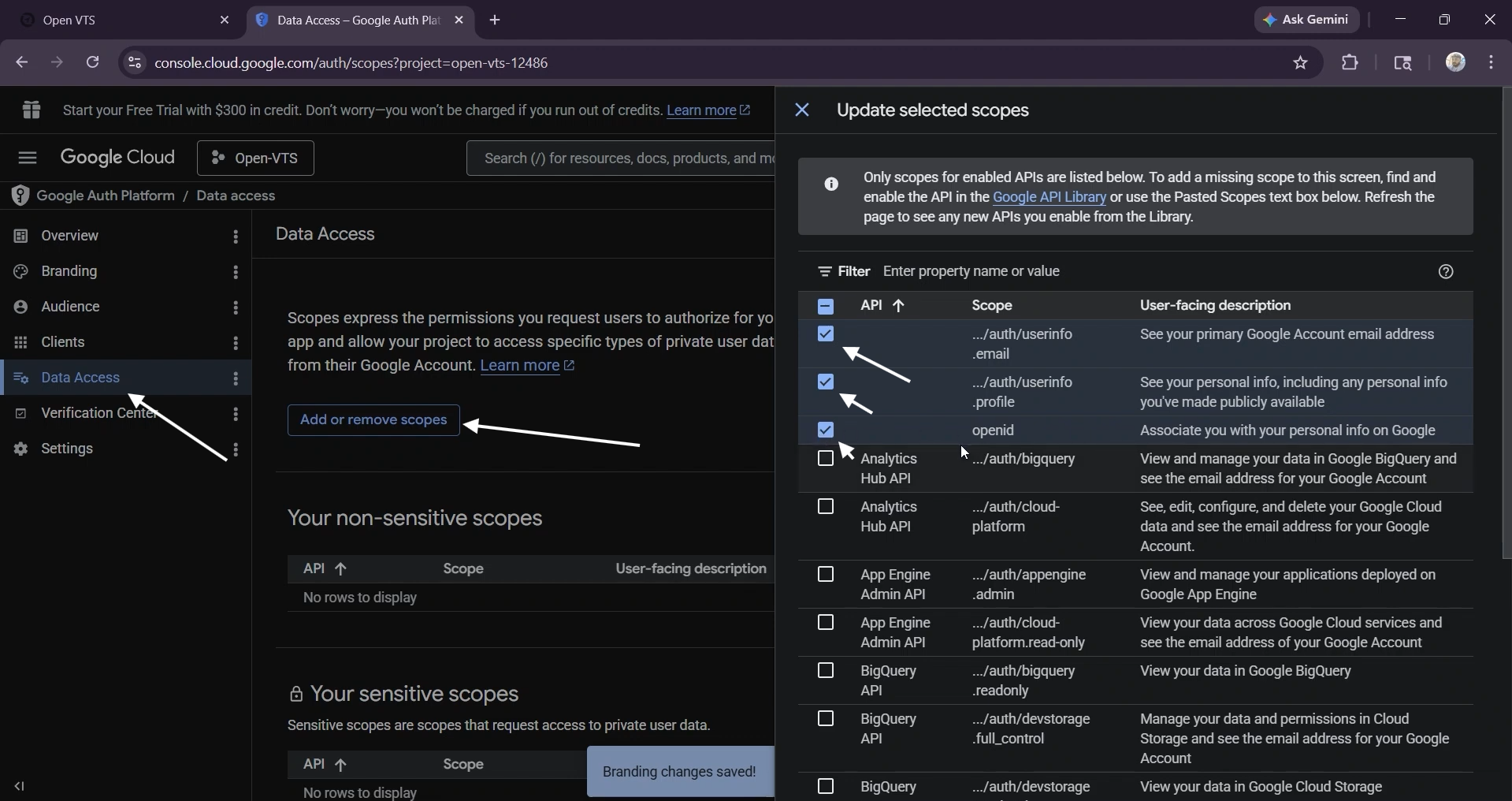View site information in the address bar
This screenshot has width=1512, height=801.
(135, 62)
